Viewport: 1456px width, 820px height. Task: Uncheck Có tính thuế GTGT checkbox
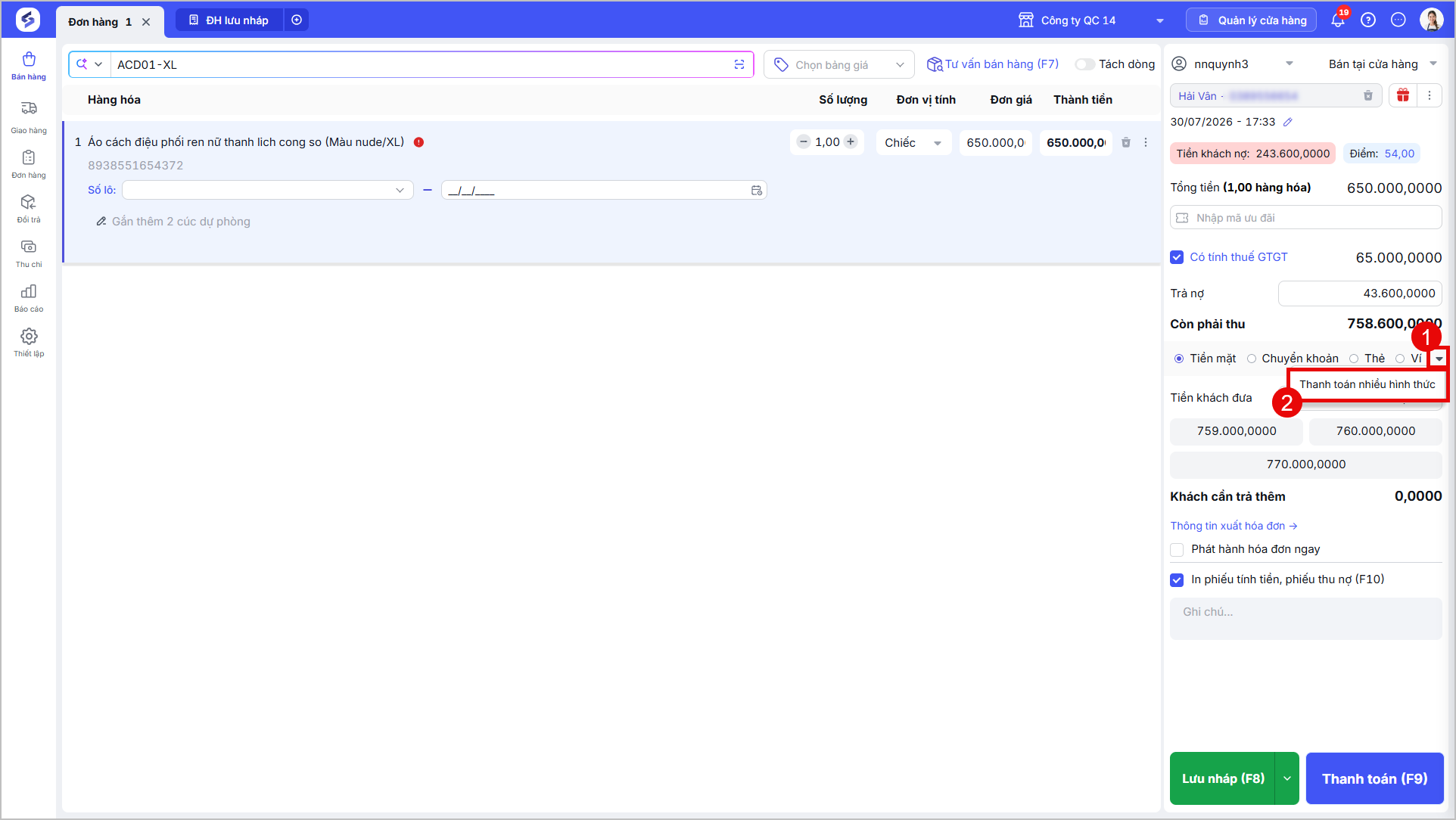1177,257
